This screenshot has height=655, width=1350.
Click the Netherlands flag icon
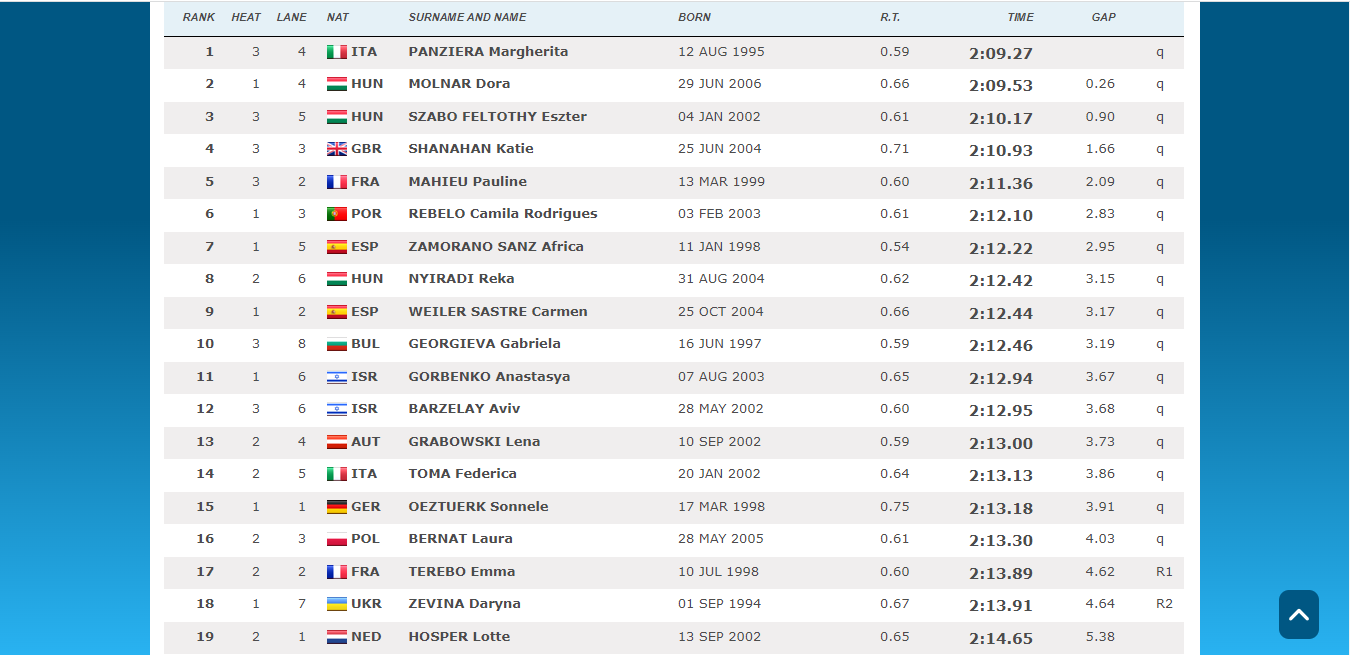tap(337, 637)
